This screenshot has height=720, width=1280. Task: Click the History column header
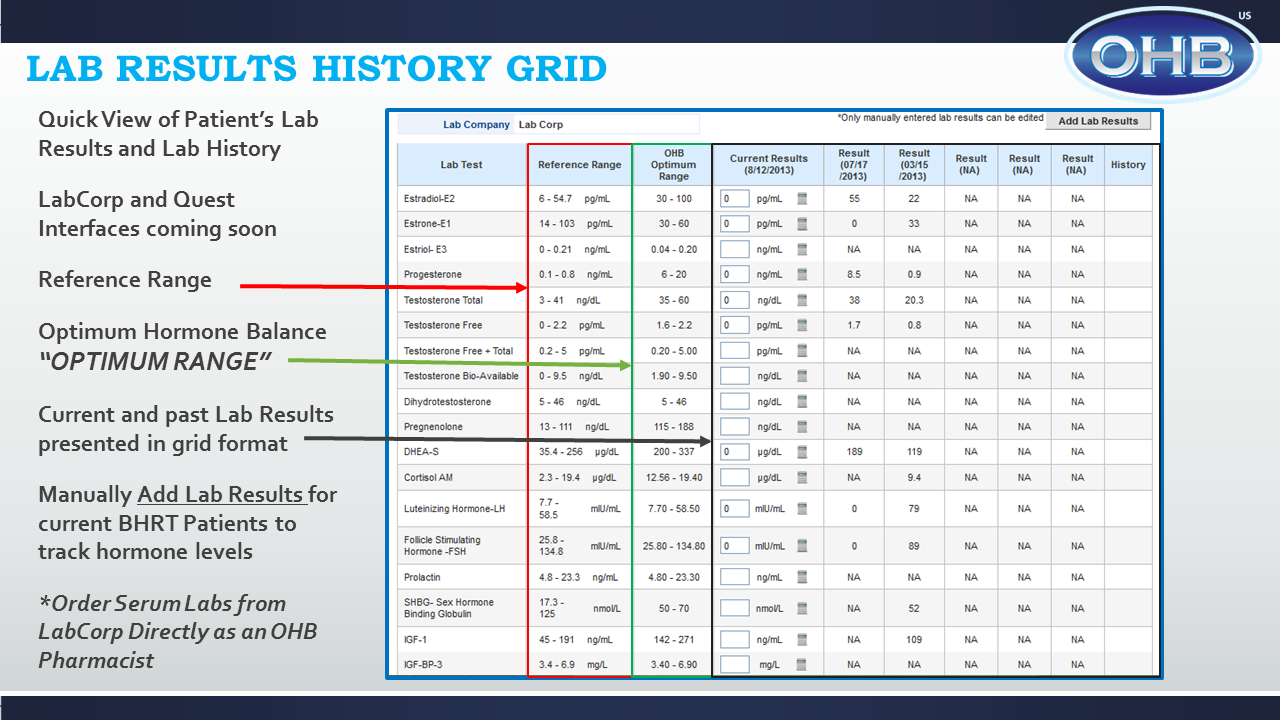pyautogui.click(x=1128, y=165)
